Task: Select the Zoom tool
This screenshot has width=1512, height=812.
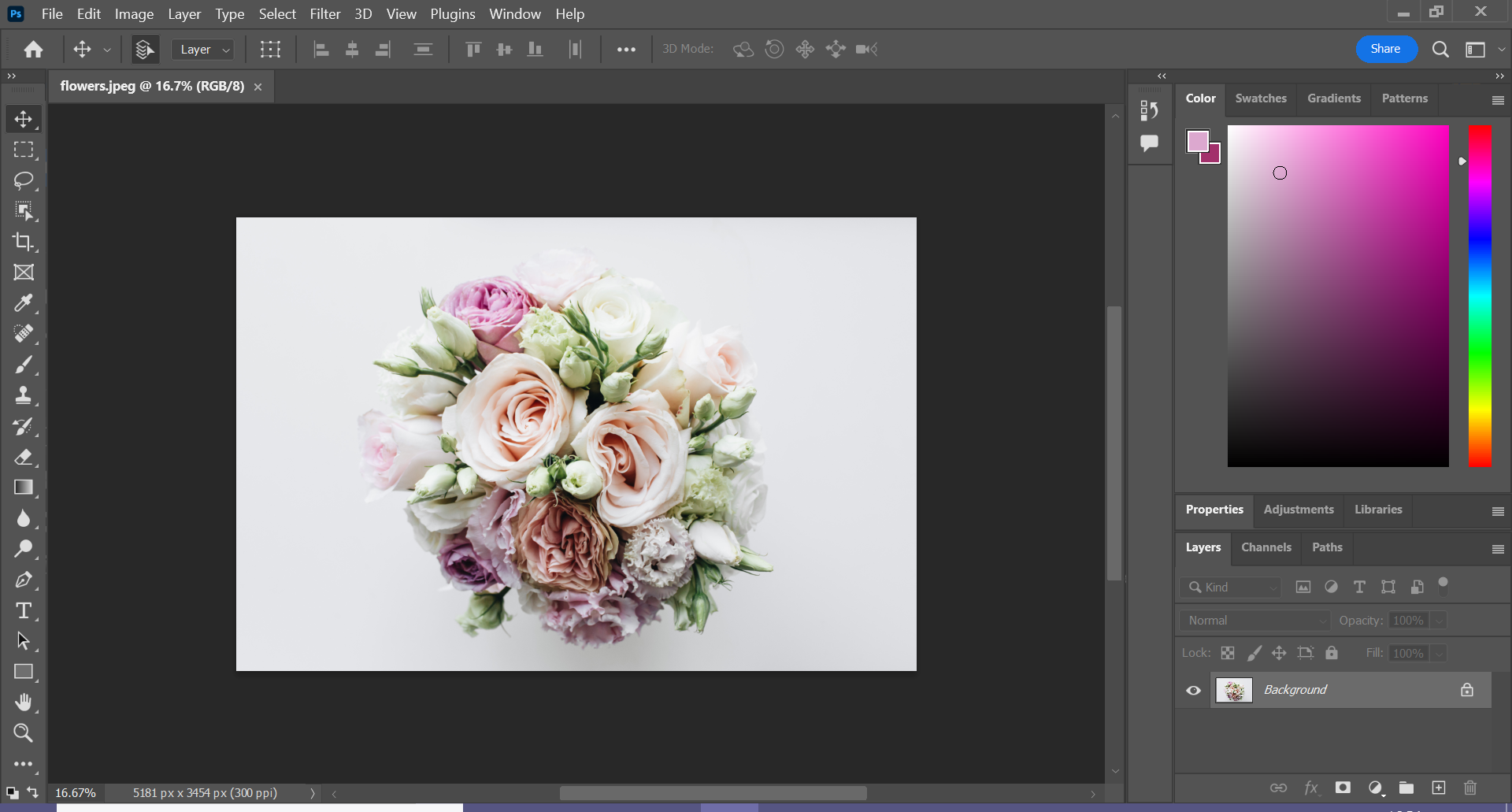Action: point(24,733)
